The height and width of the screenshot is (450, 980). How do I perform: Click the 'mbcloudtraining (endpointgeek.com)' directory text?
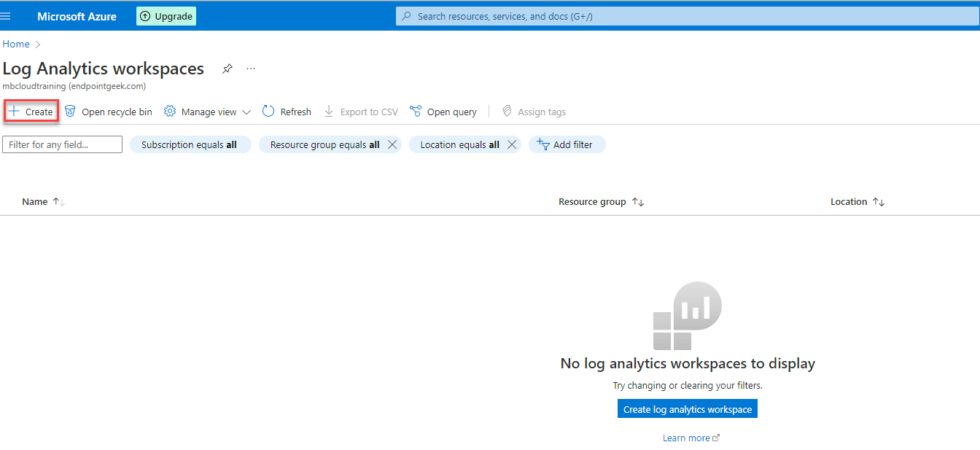pyautogui.click(x=74, y=86)
